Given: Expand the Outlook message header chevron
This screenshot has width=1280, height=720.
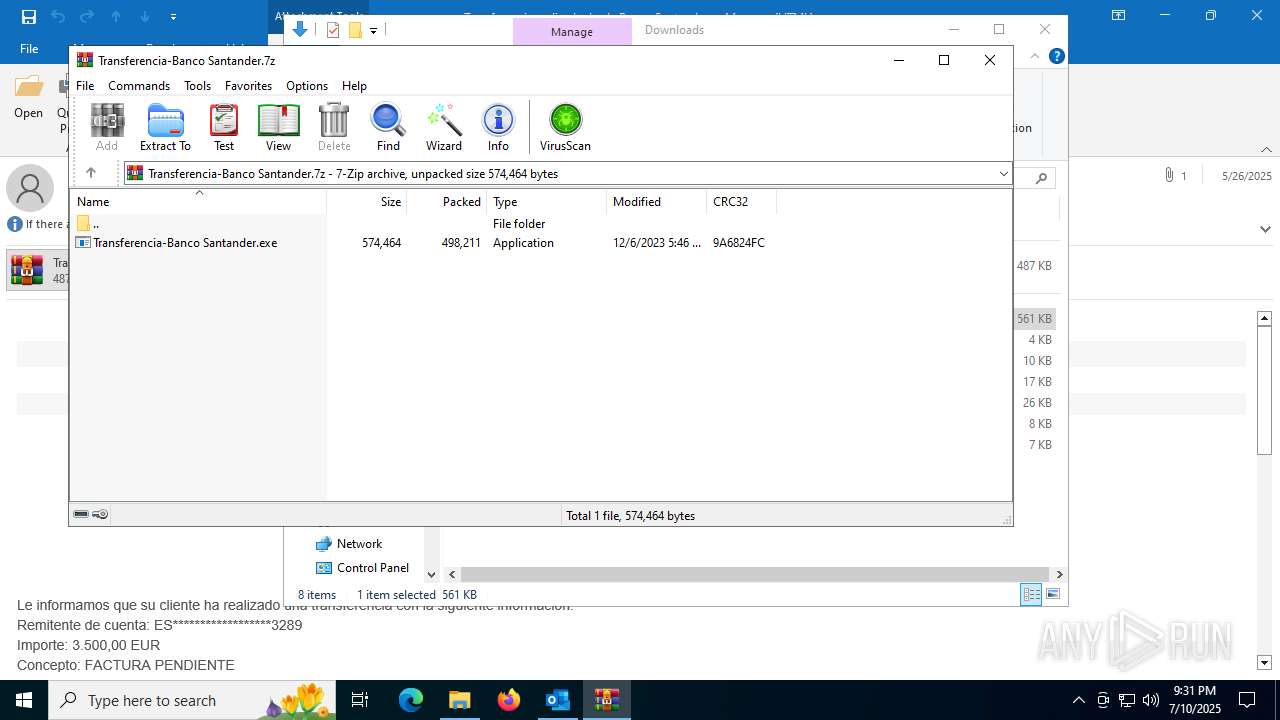Looking at the screenshot, I should click(x=1265, y=229).
